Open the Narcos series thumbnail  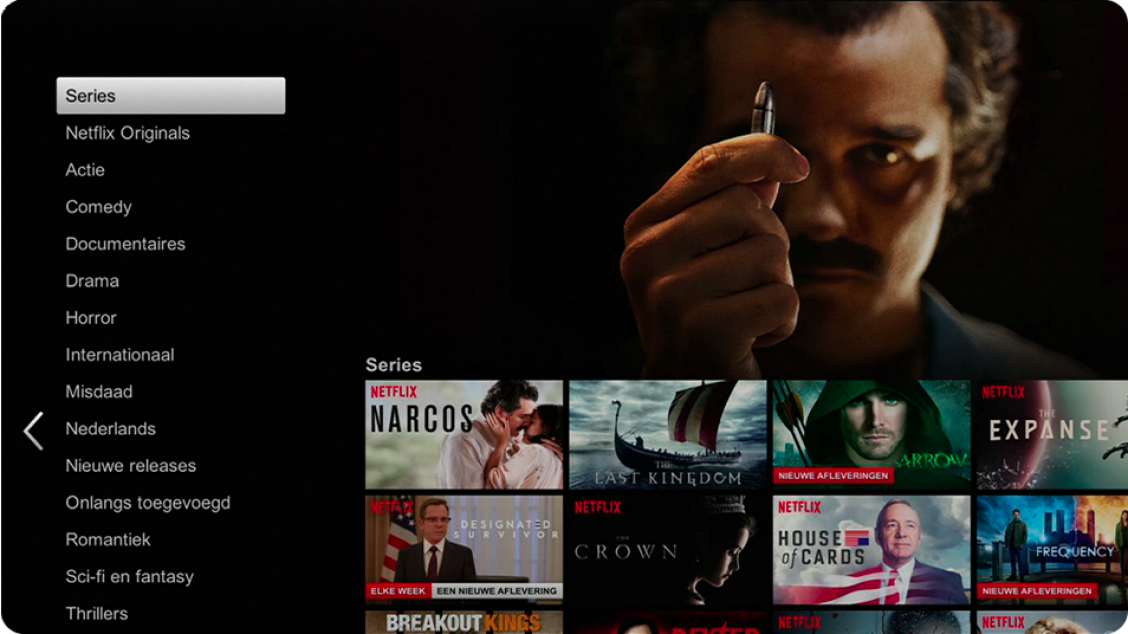pos(464,435)
